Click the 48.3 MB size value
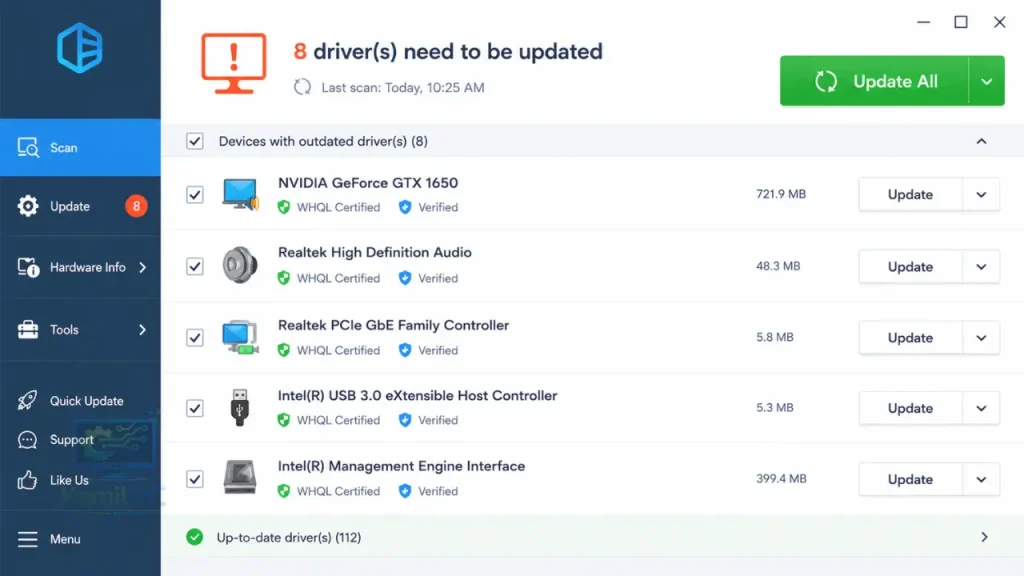The width and height of the screenshot is (1024, 576). (x=778, y=266)
